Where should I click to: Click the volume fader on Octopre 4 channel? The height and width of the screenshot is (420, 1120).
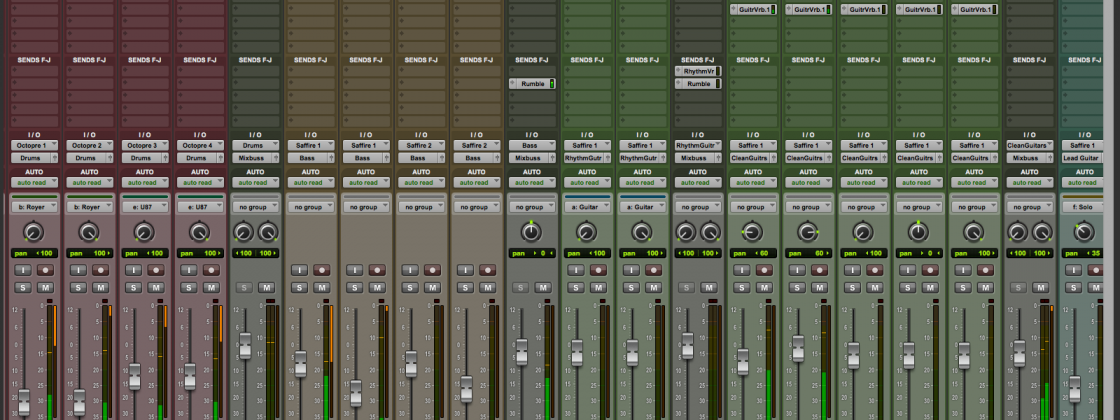190,377
